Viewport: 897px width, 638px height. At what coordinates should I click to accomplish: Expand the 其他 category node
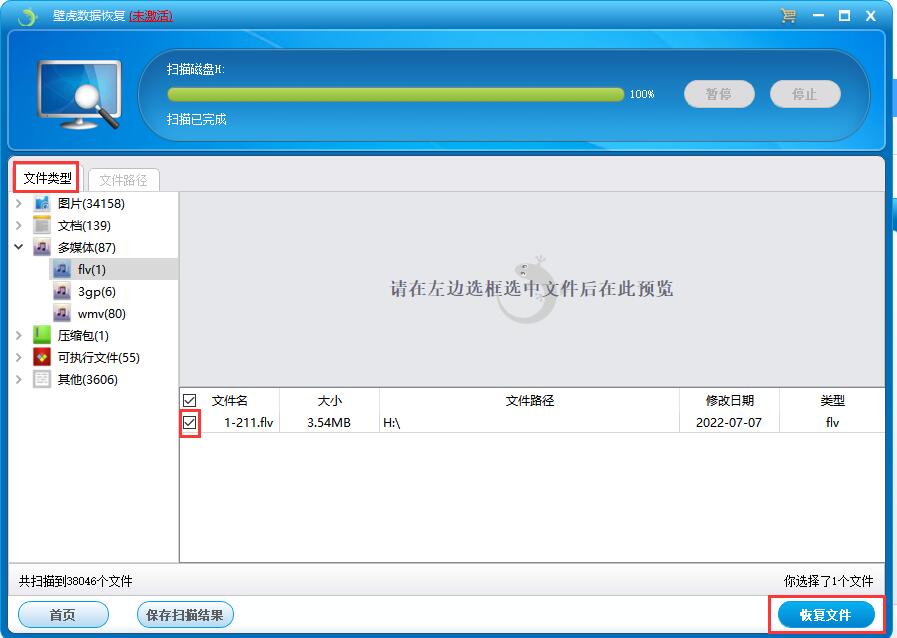(x=18, y=379)
